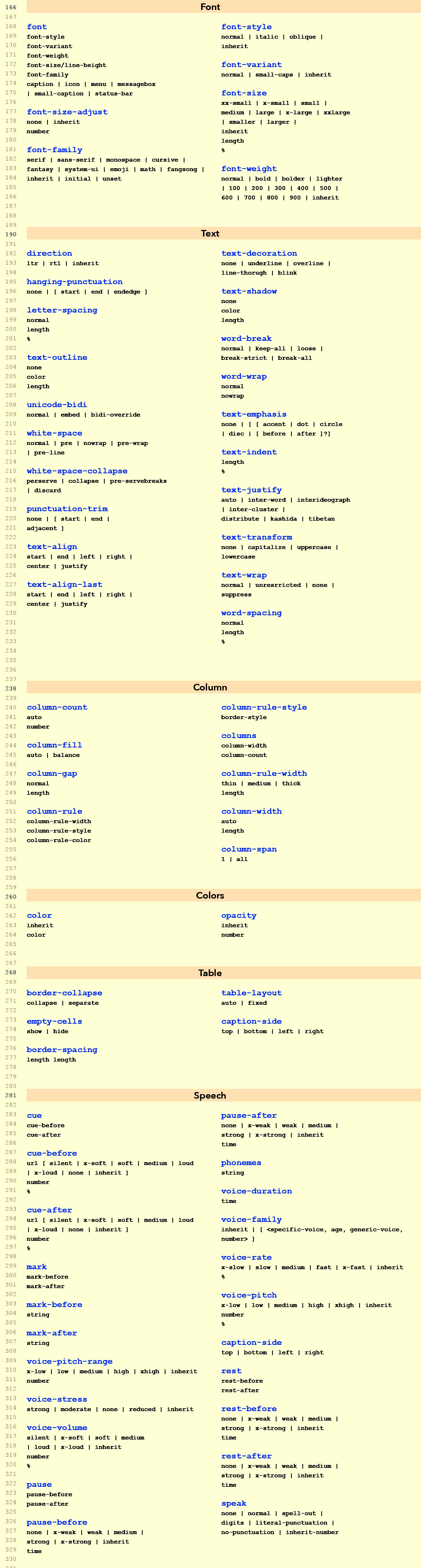The height and width of the screenshot is (1568, 421).
Task: Click the hanging-punctuation property
Action: pos(74,282)
